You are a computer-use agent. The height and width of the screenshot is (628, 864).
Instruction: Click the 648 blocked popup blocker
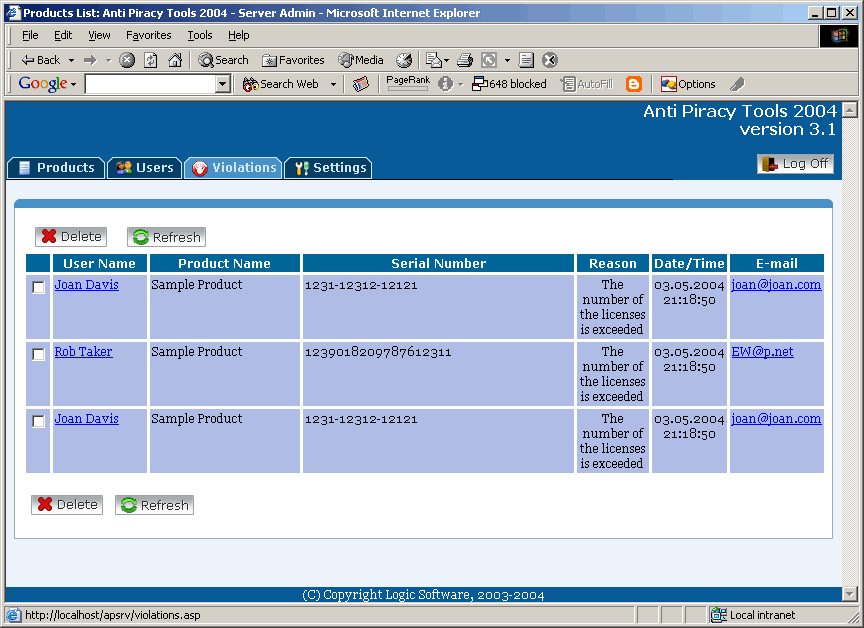tap(509, 84)
